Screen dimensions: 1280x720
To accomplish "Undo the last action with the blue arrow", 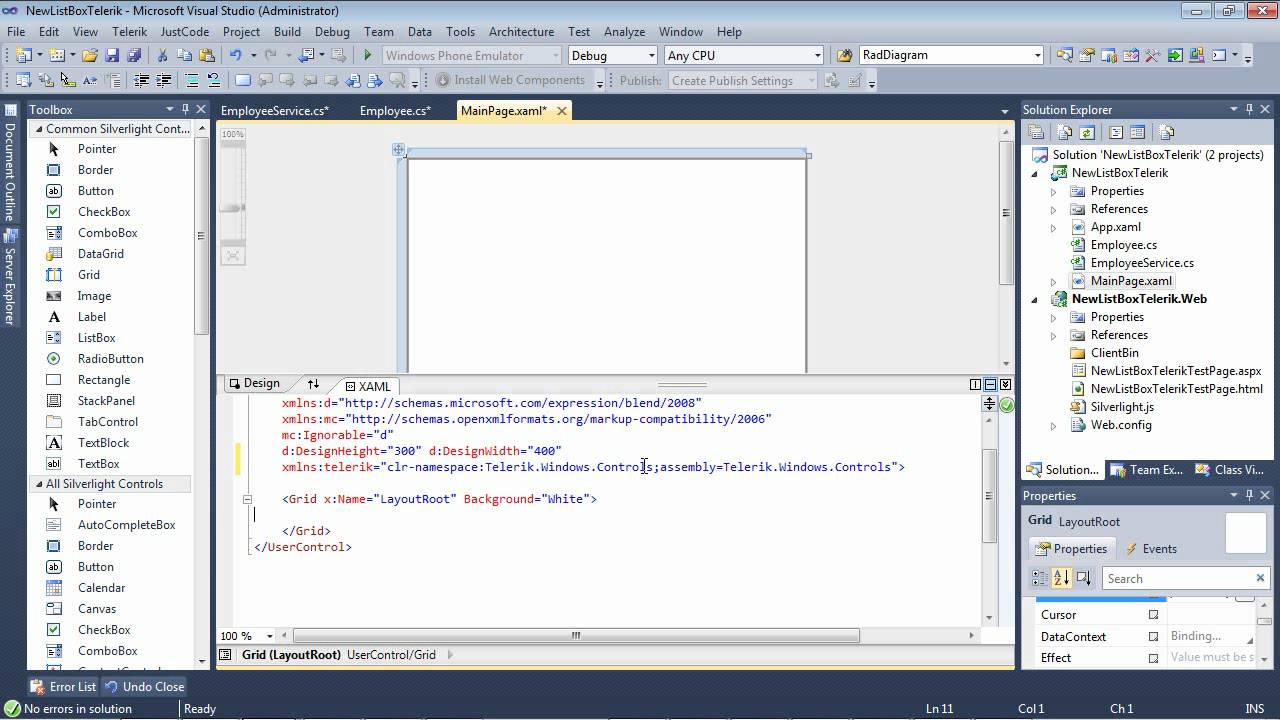I will point(235,56).
